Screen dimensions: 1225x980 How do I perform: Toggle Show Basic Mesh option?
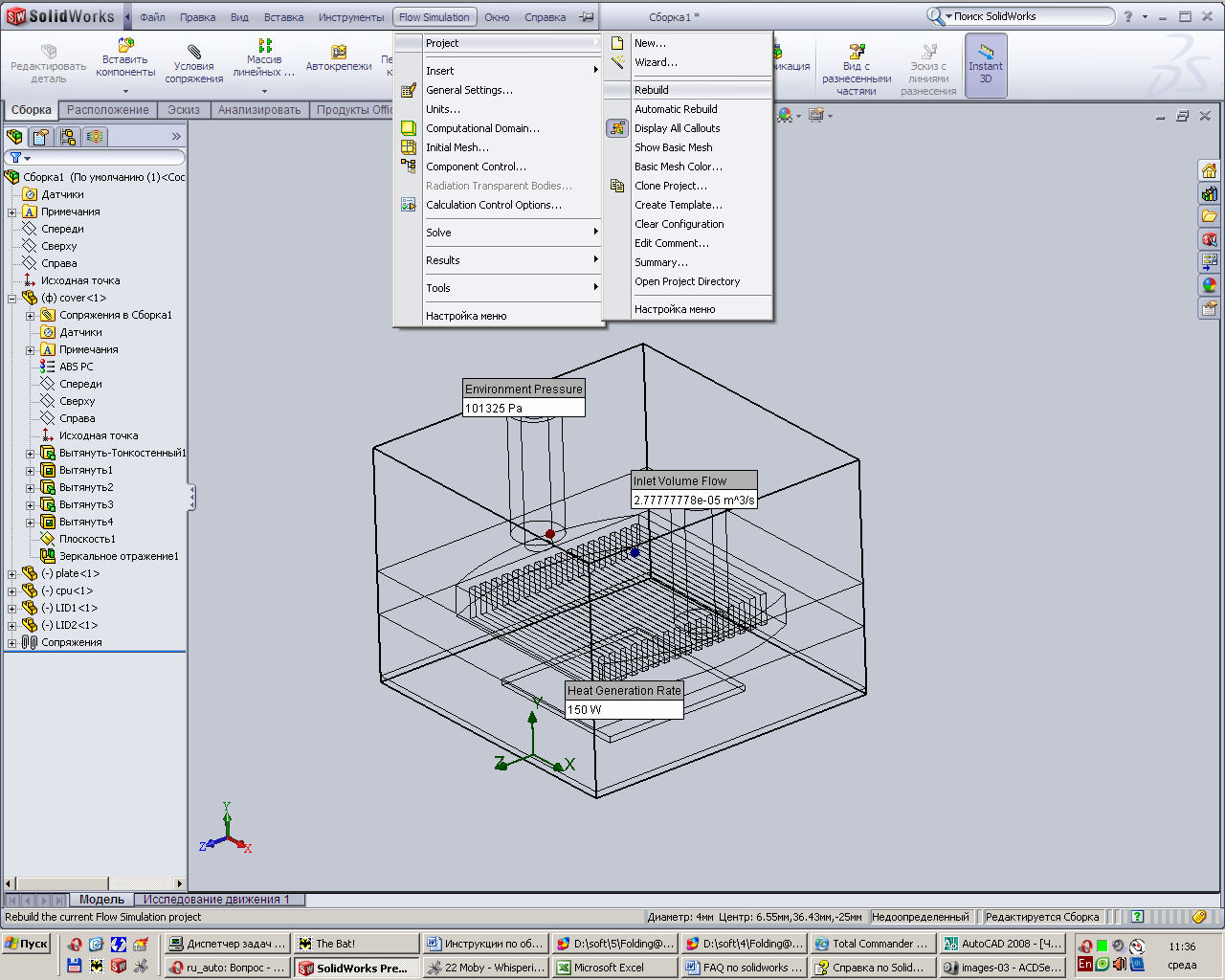[x=674, y=147]
